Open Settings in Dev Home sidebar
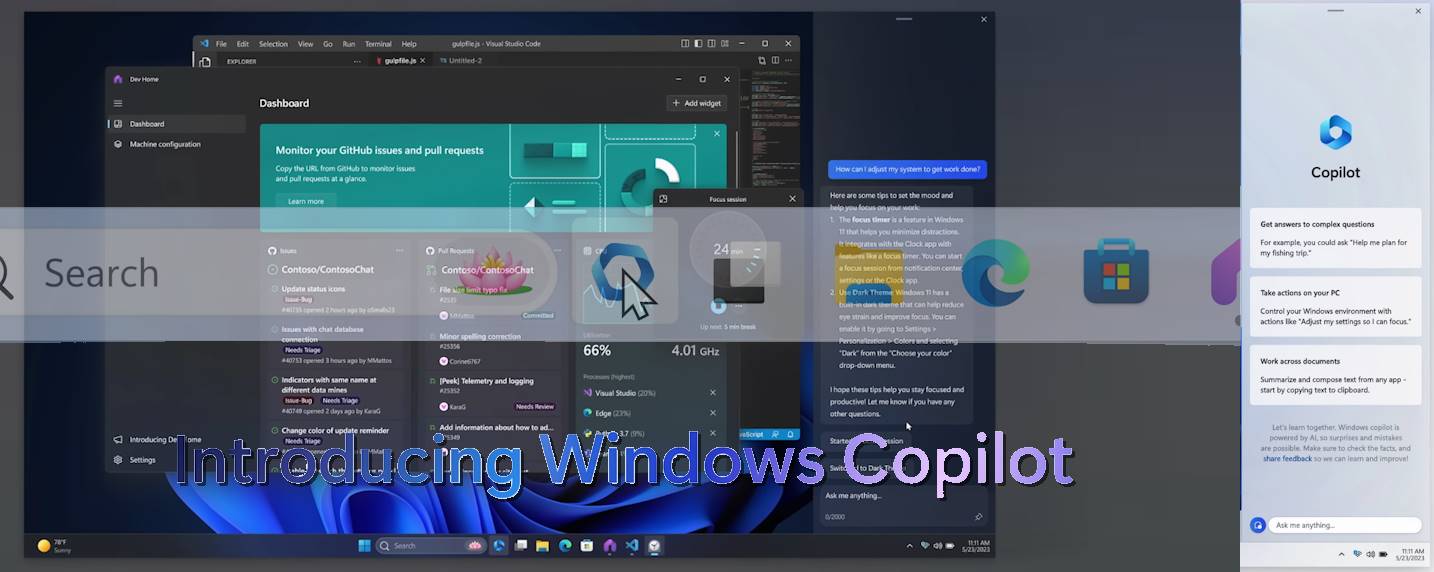The width and height of the screenshot is (1434, 572). coord(143,460)
